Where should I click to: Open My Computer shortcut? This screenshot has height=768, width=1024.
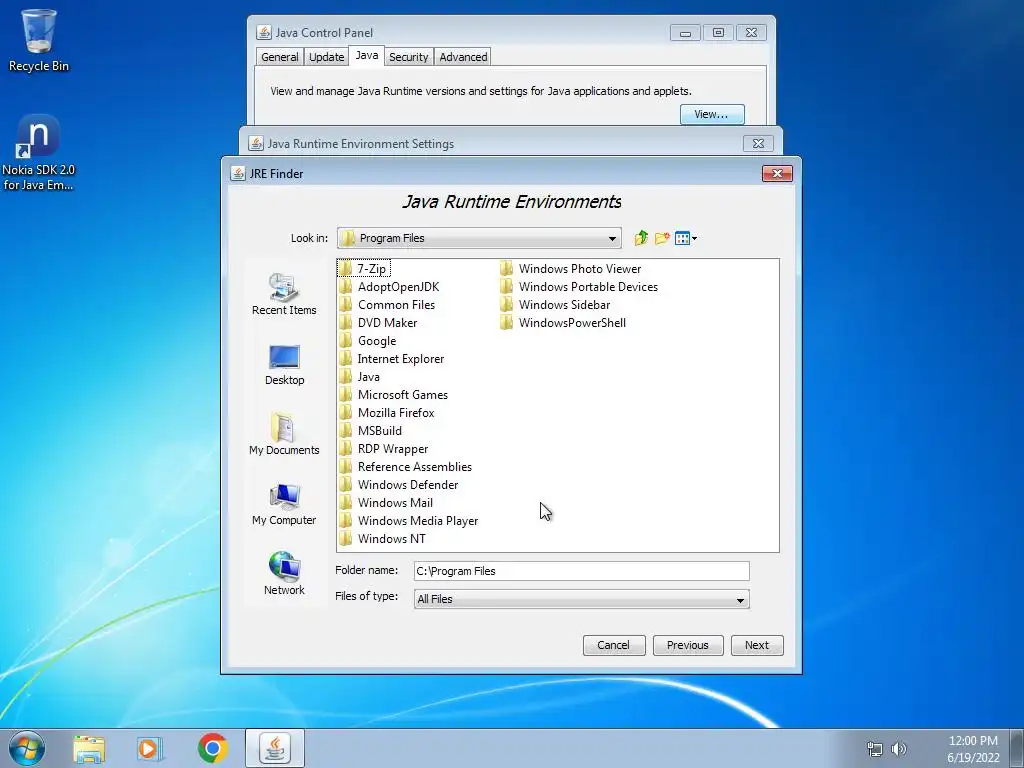pos(284,505)
